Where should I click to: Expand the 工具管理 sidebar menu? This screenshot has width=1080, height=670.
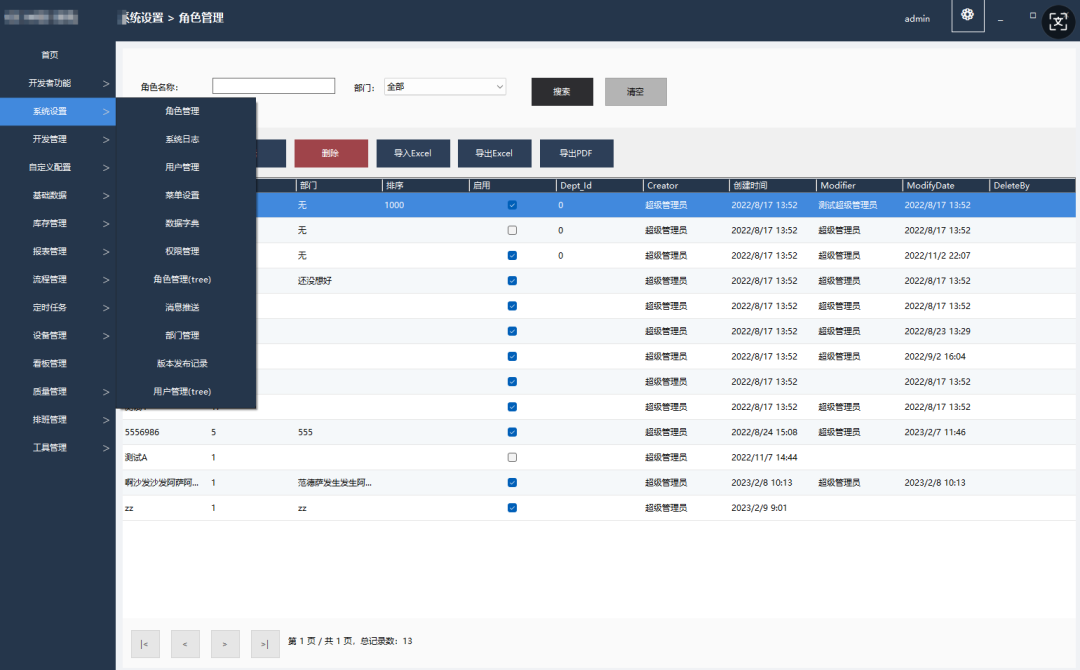tap(58, 448)
